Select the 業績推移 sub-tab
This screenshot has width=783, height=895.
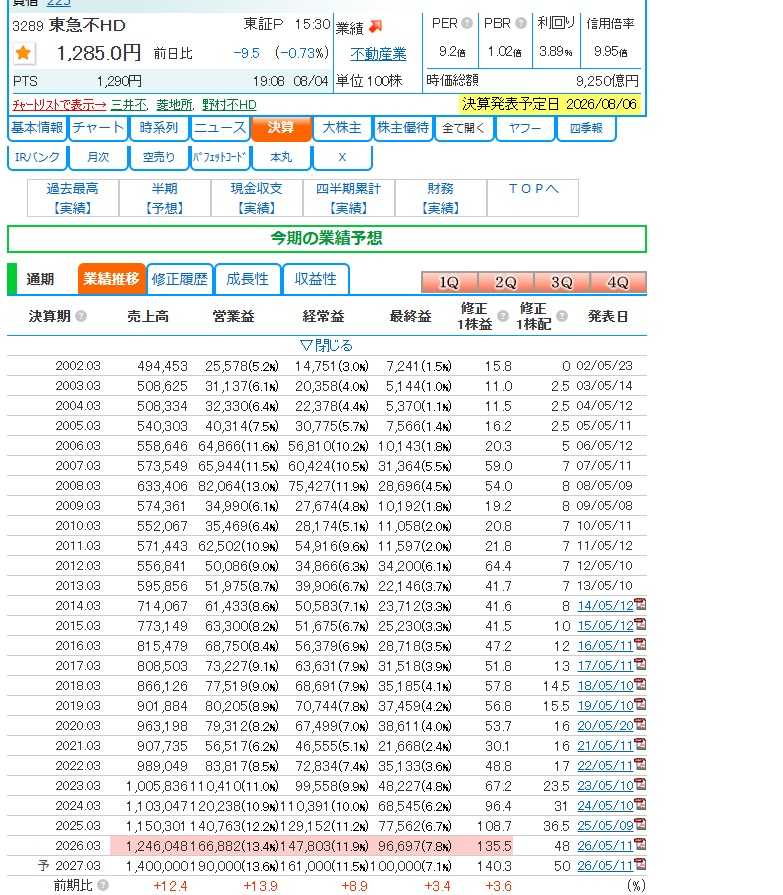click(111, 279)
